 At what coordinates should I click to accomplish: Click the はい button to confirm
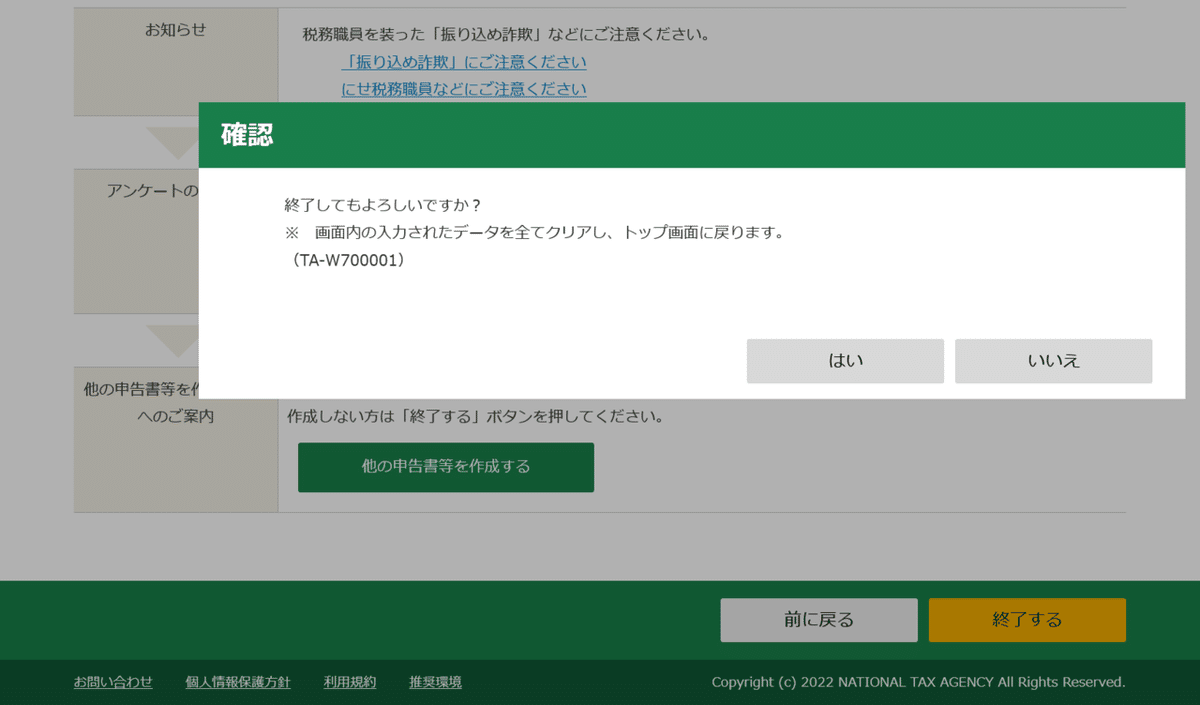click(845, 360)
